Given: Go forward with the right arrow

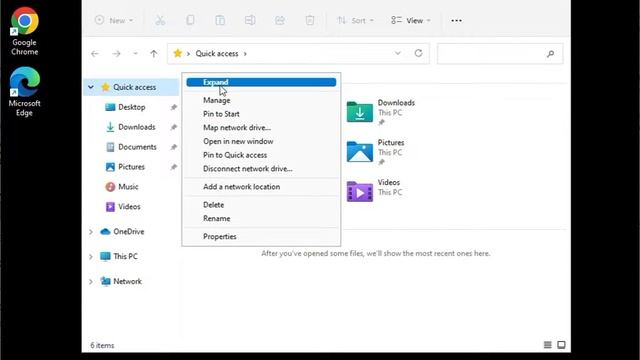Looking at the screenshot, I should 116,53.
